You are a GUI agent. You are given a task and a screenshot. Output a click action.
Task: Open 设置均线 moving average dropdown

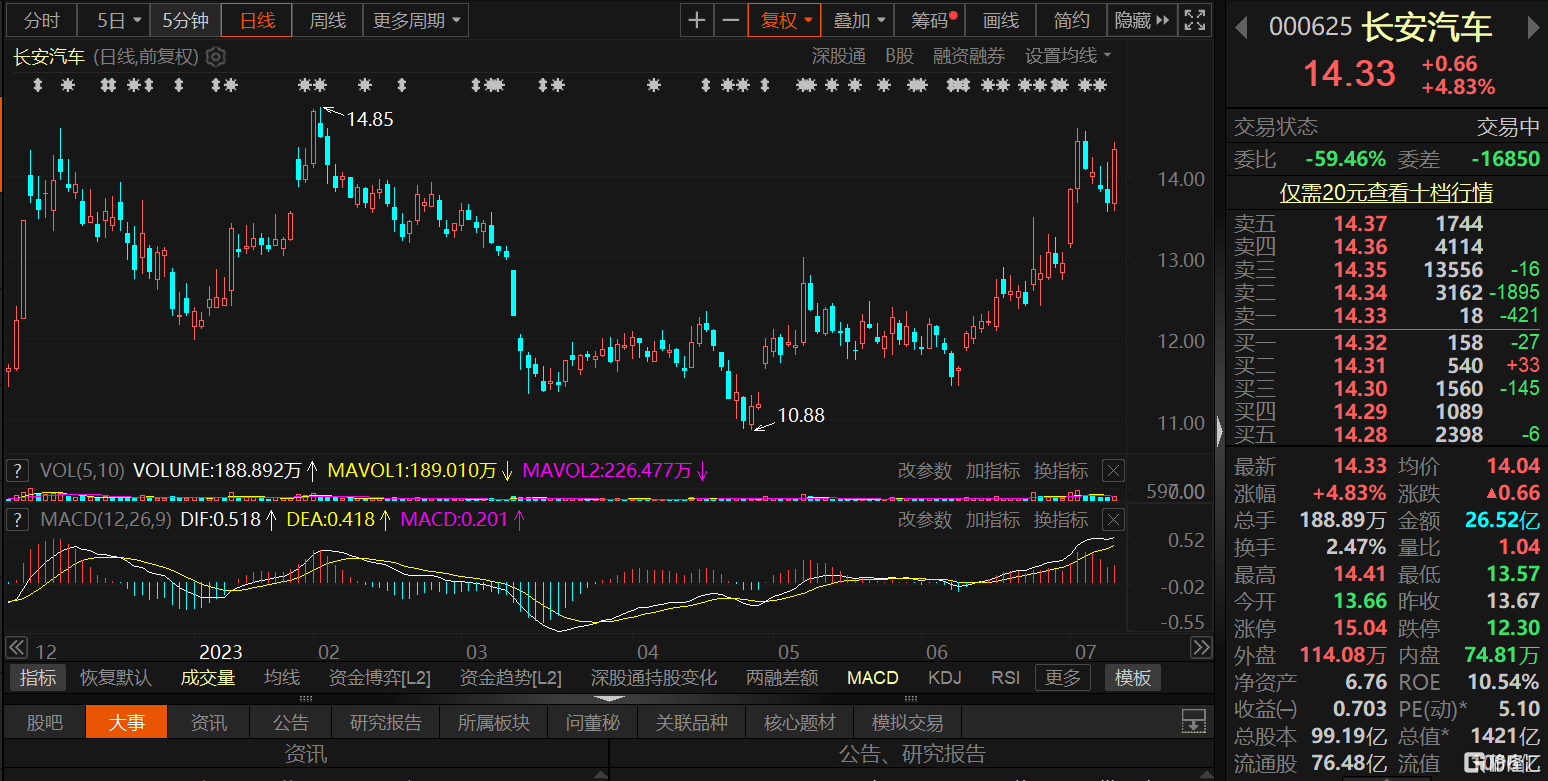(1068, 56)
